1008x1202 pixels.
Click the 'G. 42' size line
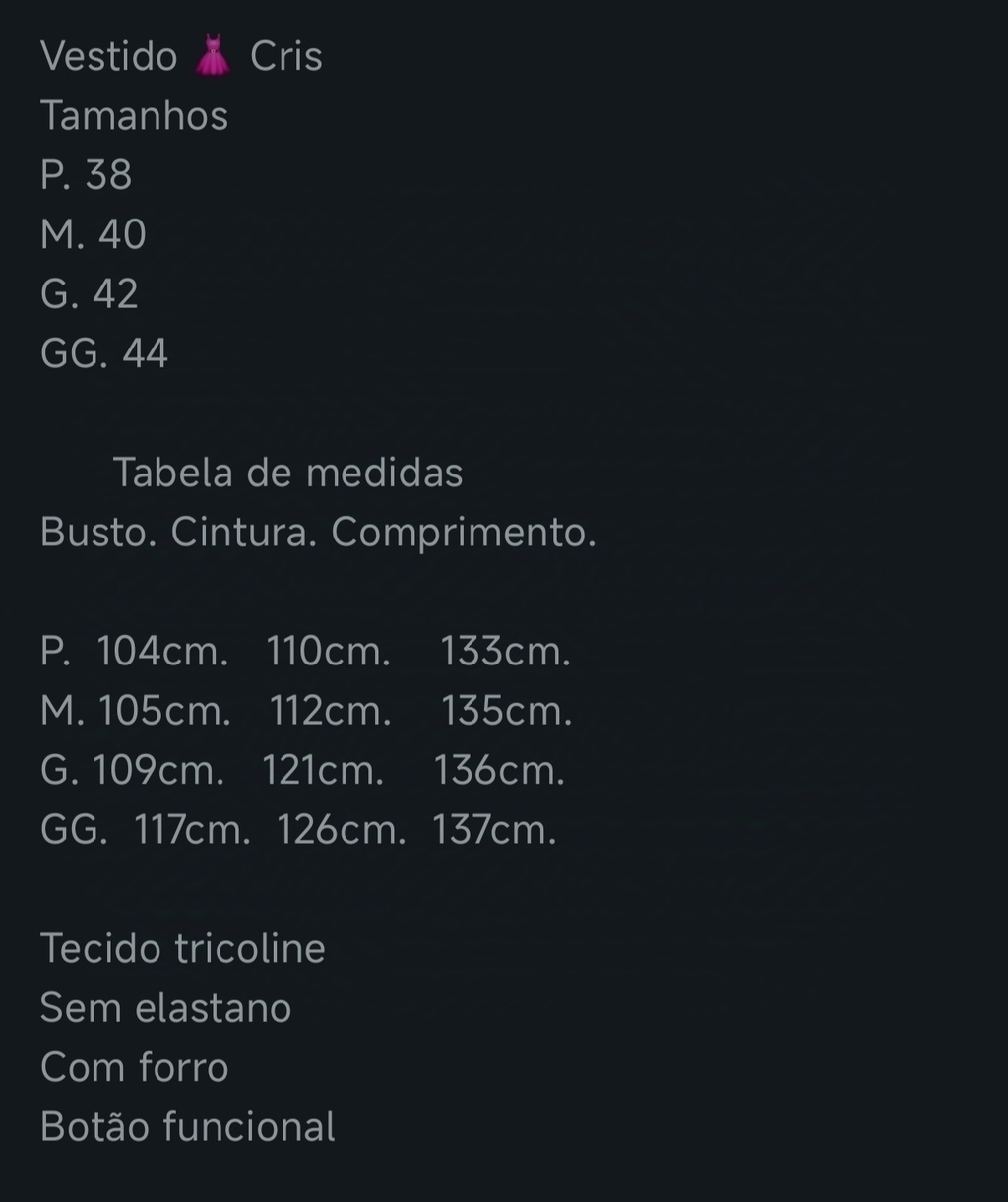[90, 294]
